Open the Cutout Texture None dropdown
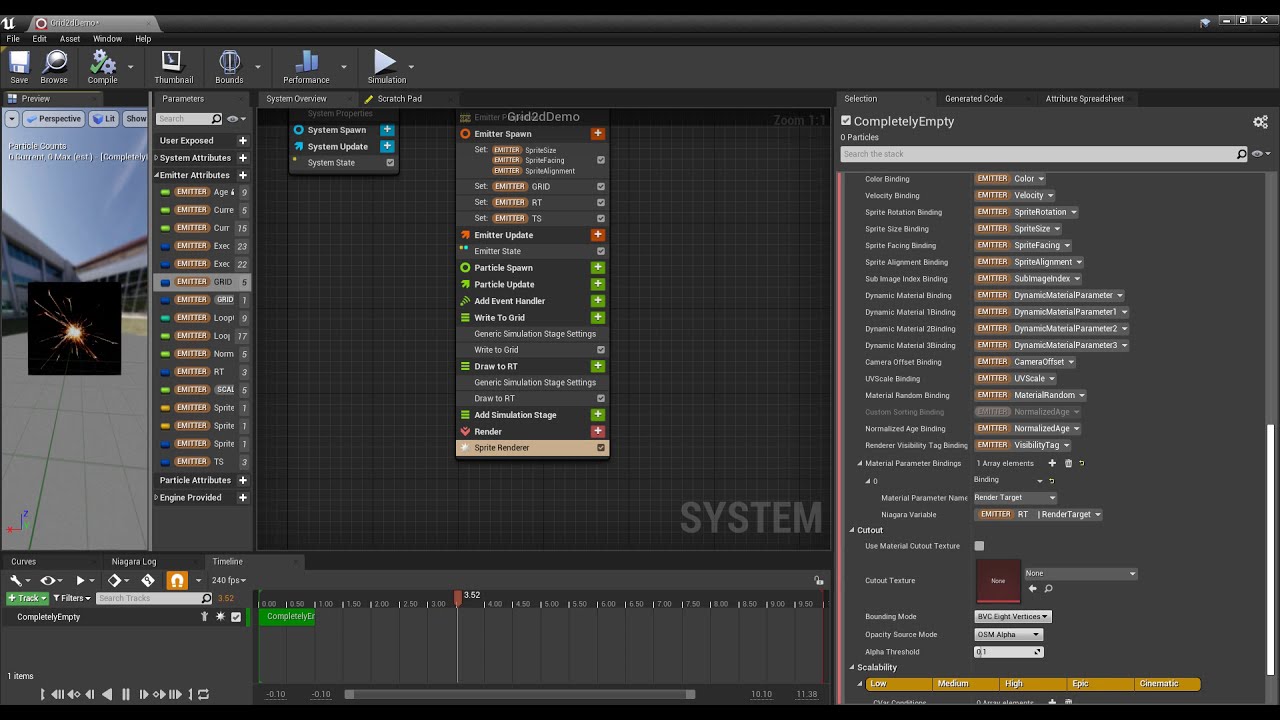1280x720 pixels. coord(1080,574)
